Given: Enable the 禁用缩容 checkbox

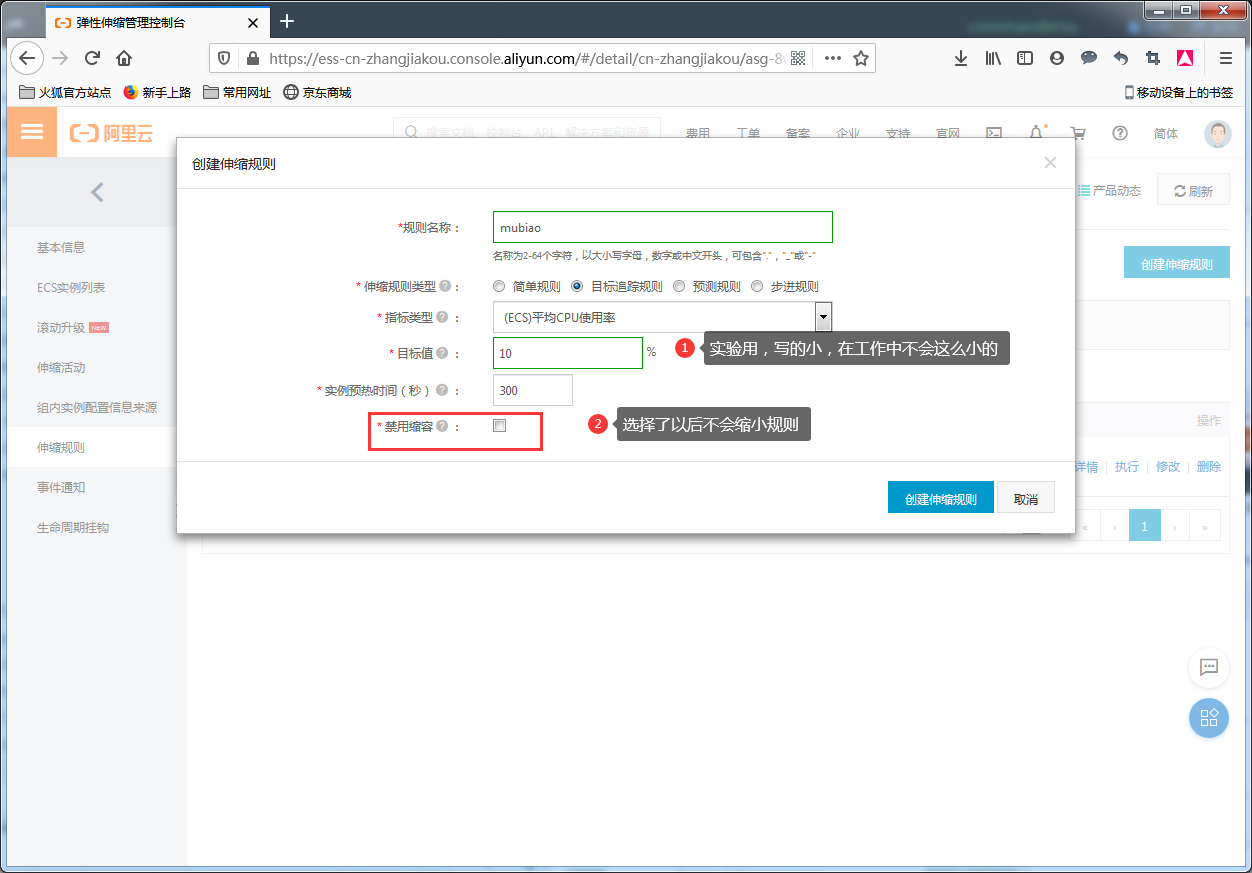Looking at the screenshot, I should pos(500,426).
